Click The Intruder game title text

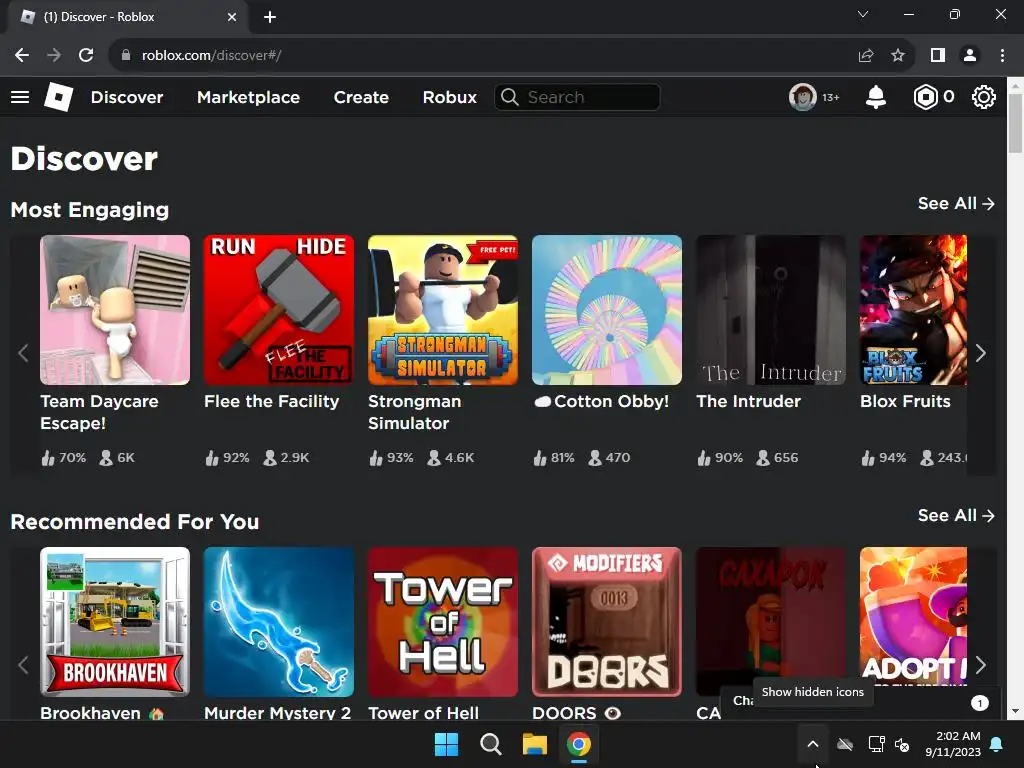coord(748,402)
